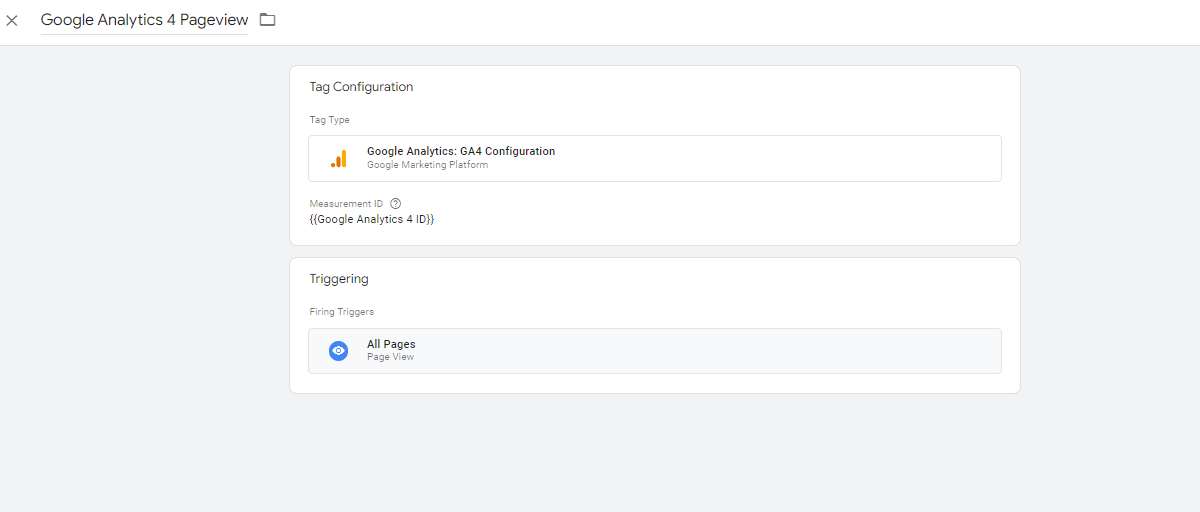
Task: Select the Google Analytics: GA4 Configuration title
Action: click(x=461, y=151)
